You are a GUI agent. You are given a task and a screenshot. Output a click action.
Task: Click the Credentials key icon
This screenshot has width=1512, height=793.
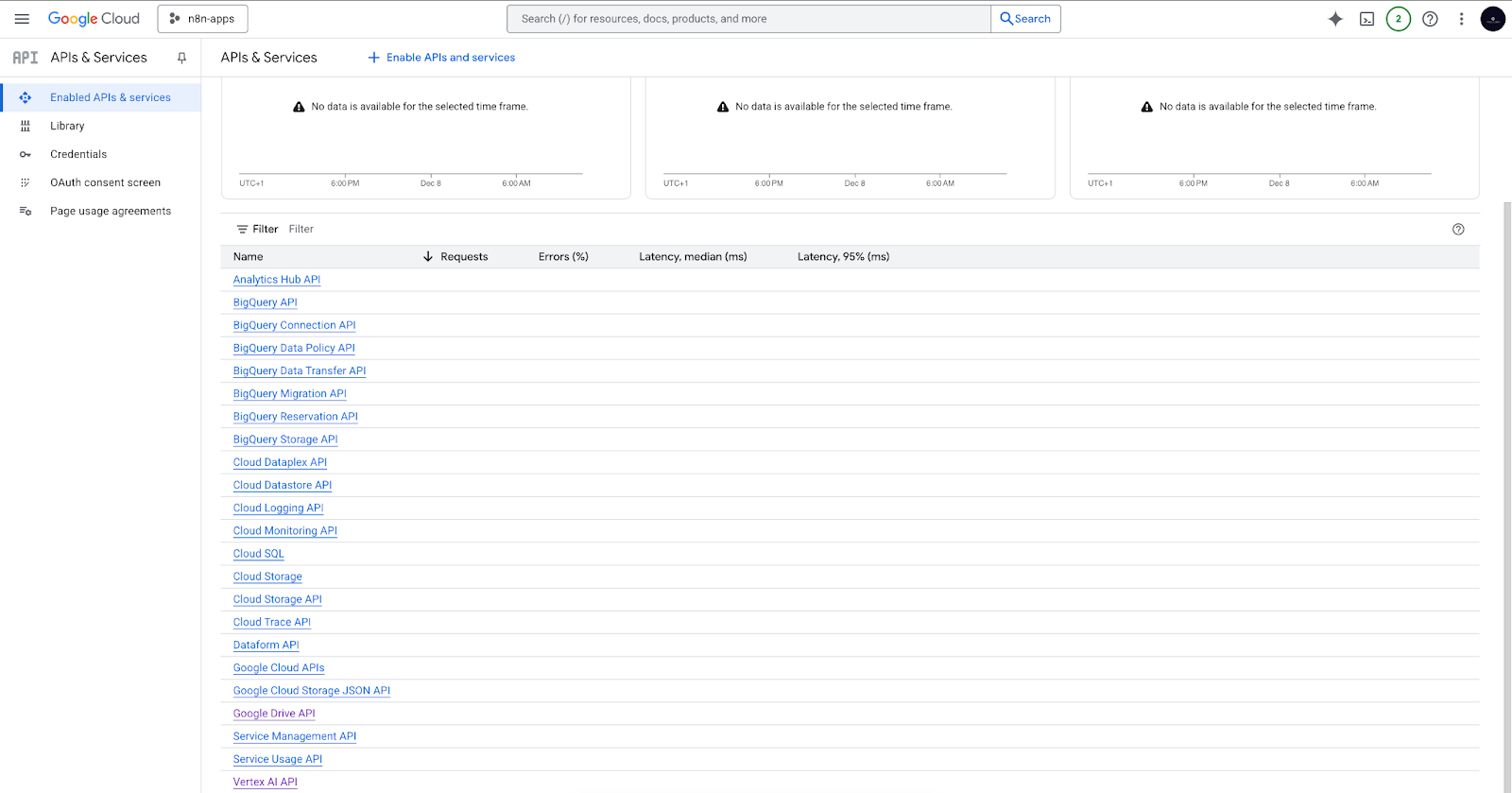pyautogui.click(x=26, y=154)
